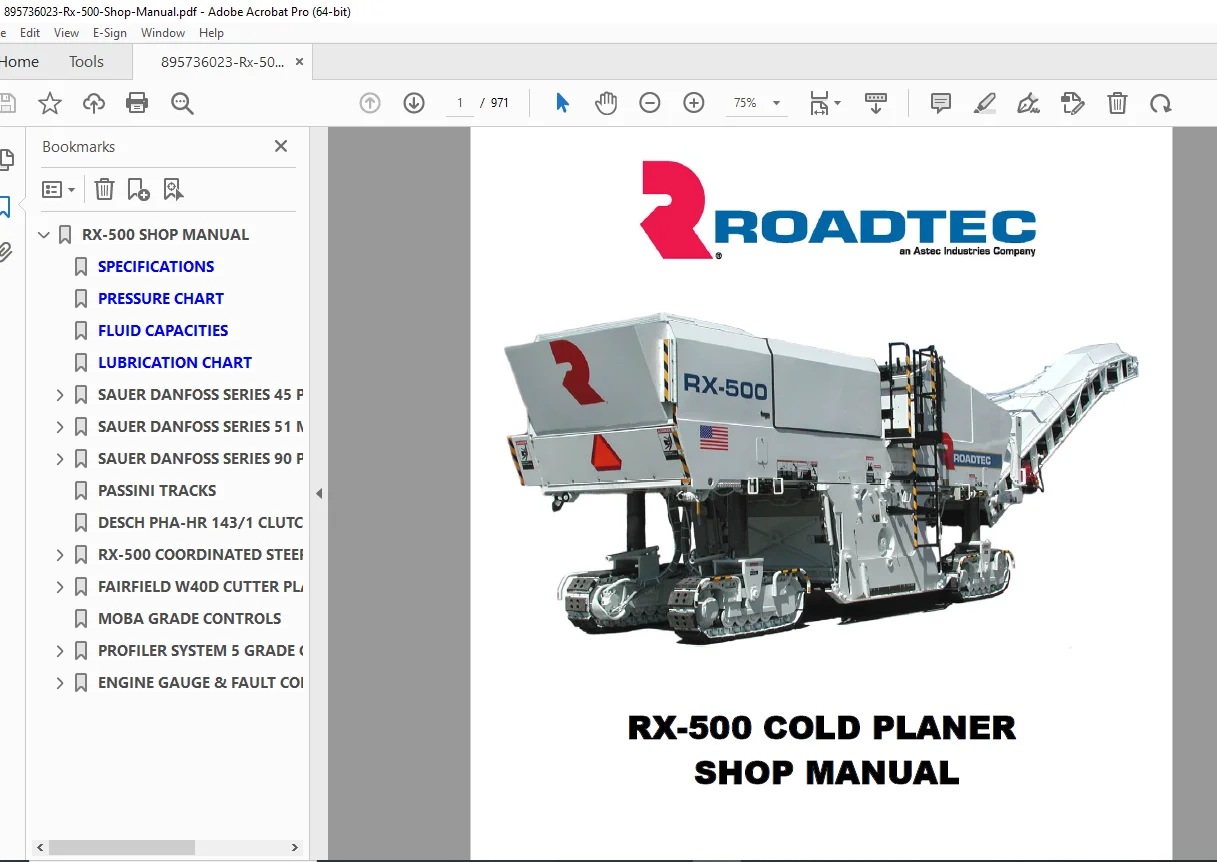Switch to the Tools tab
The height and width of the screenshot is (862, 1217).
coord(86,62)
